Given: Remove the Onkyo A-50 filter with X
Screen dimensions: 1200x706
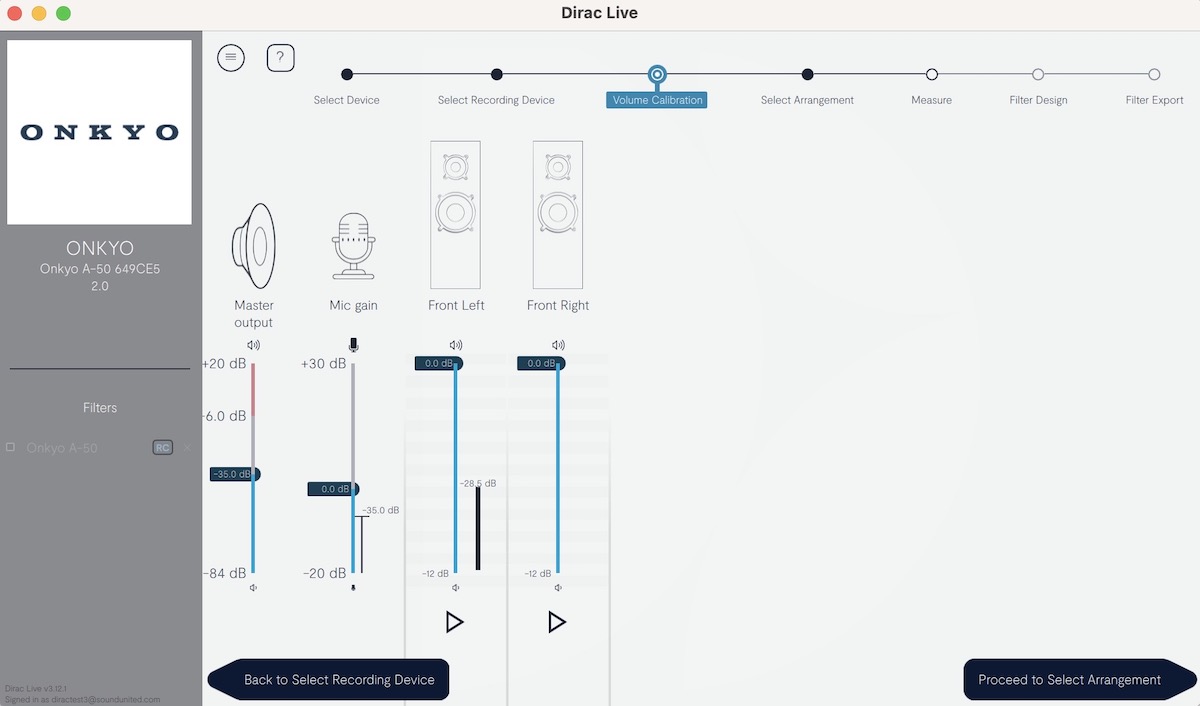Looking at the screenshot, I should click(186, 448).
